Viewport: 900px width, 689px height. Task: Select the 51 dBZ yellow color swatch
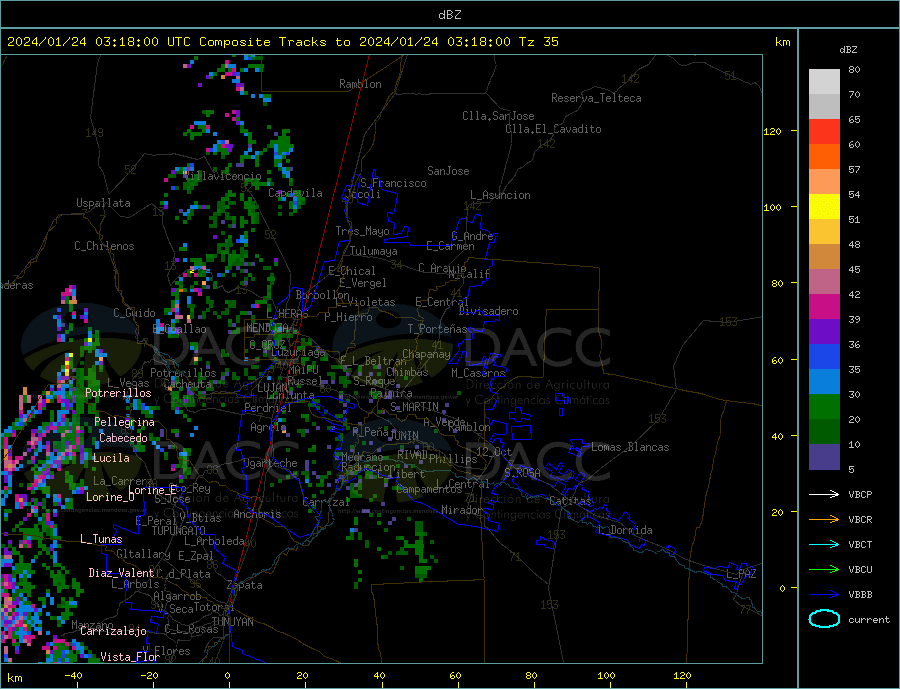[x=824, y=207]
